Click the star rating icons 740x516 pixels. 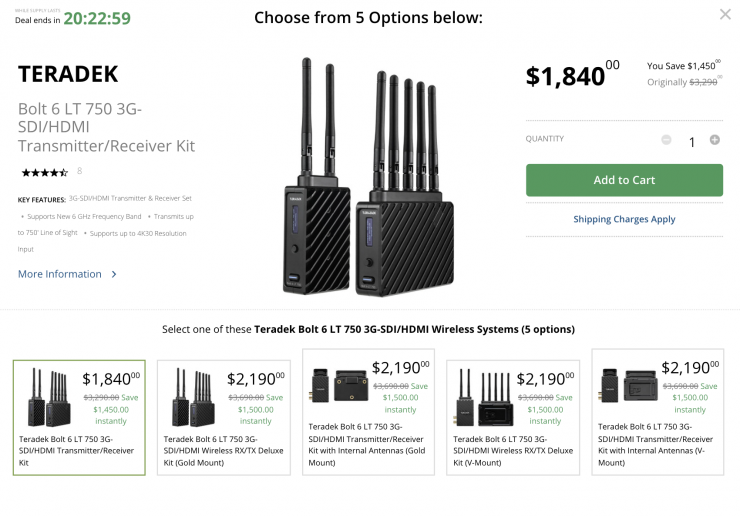pyautogui.click(x=44, y=172)
